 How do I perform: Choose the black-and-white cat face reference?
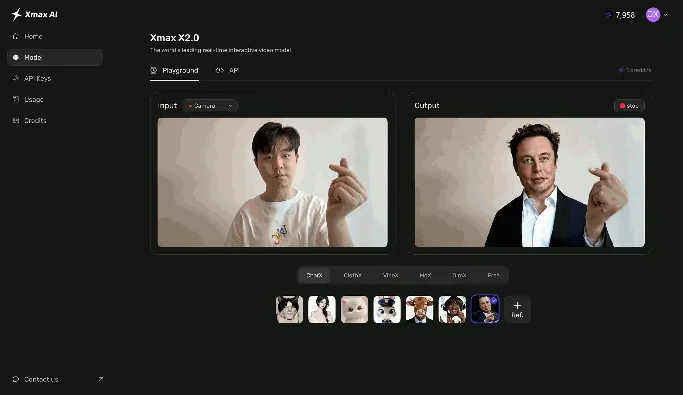pos(290,309)
